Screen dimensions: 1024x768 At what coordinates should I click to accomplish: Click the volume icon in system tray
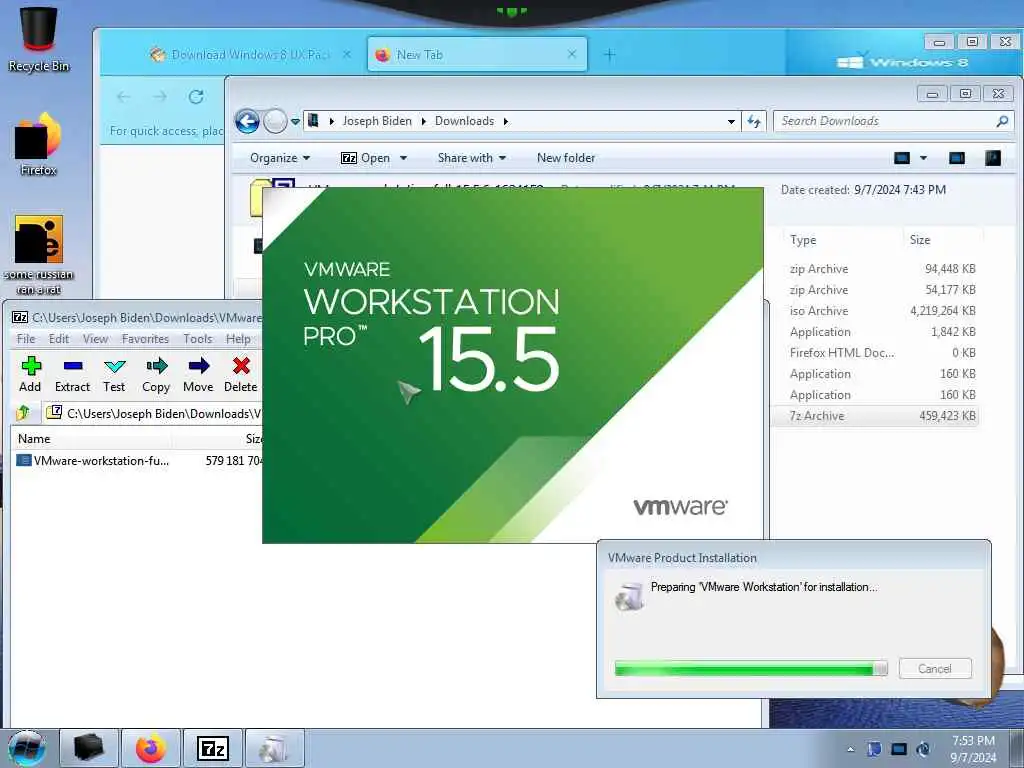coord(923,749)
